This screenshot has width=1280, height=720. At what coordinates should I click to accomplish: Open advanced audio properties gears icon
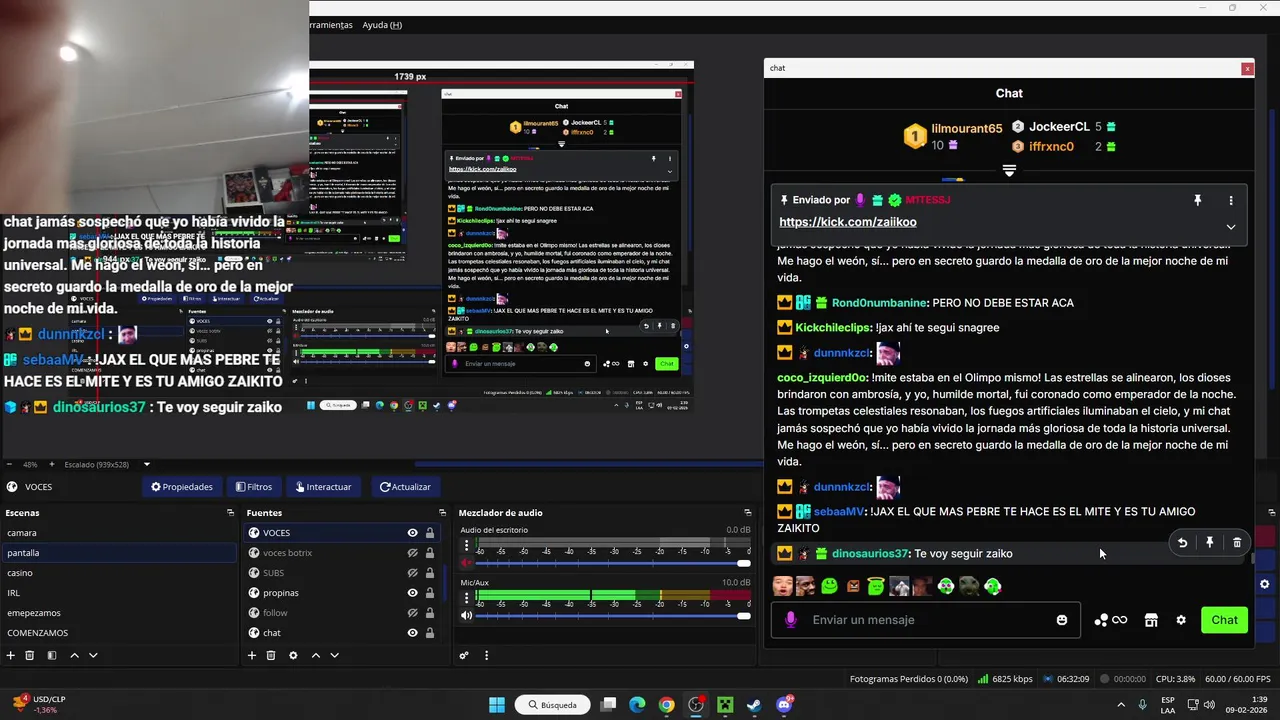pyautogui.click(x=464, y=655)
